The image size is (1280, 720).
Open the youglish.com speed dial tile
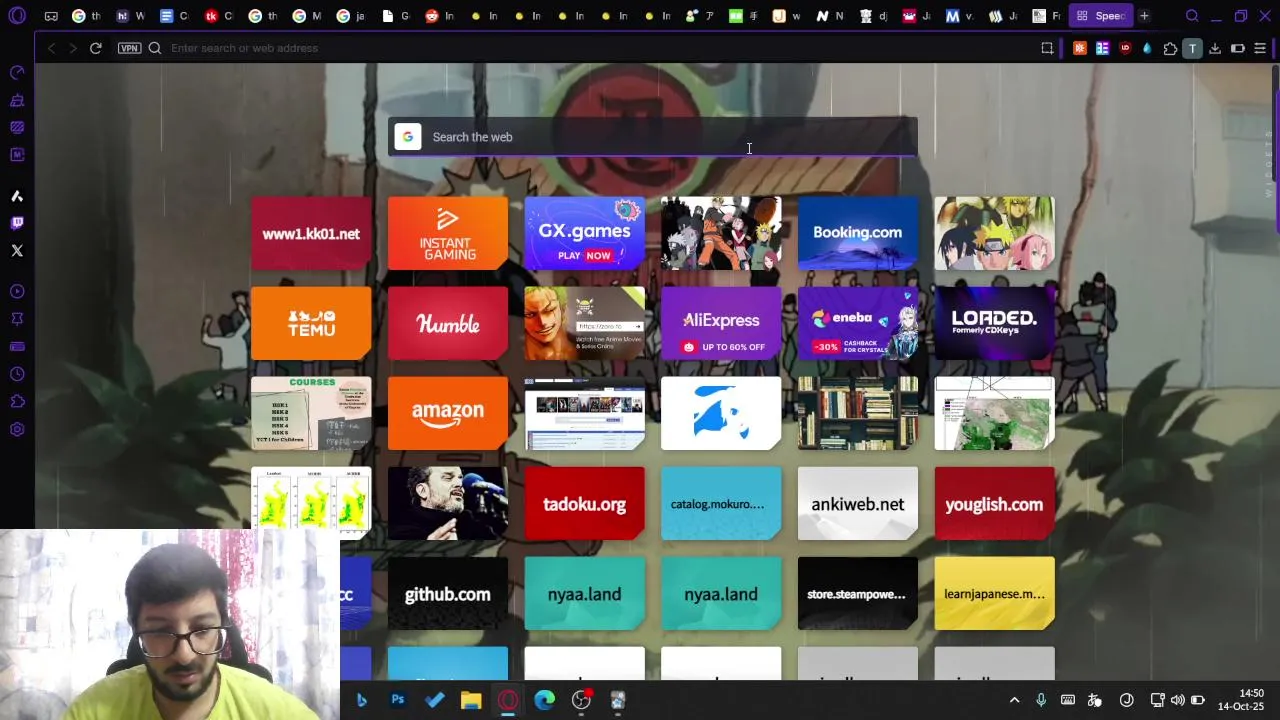994,503
